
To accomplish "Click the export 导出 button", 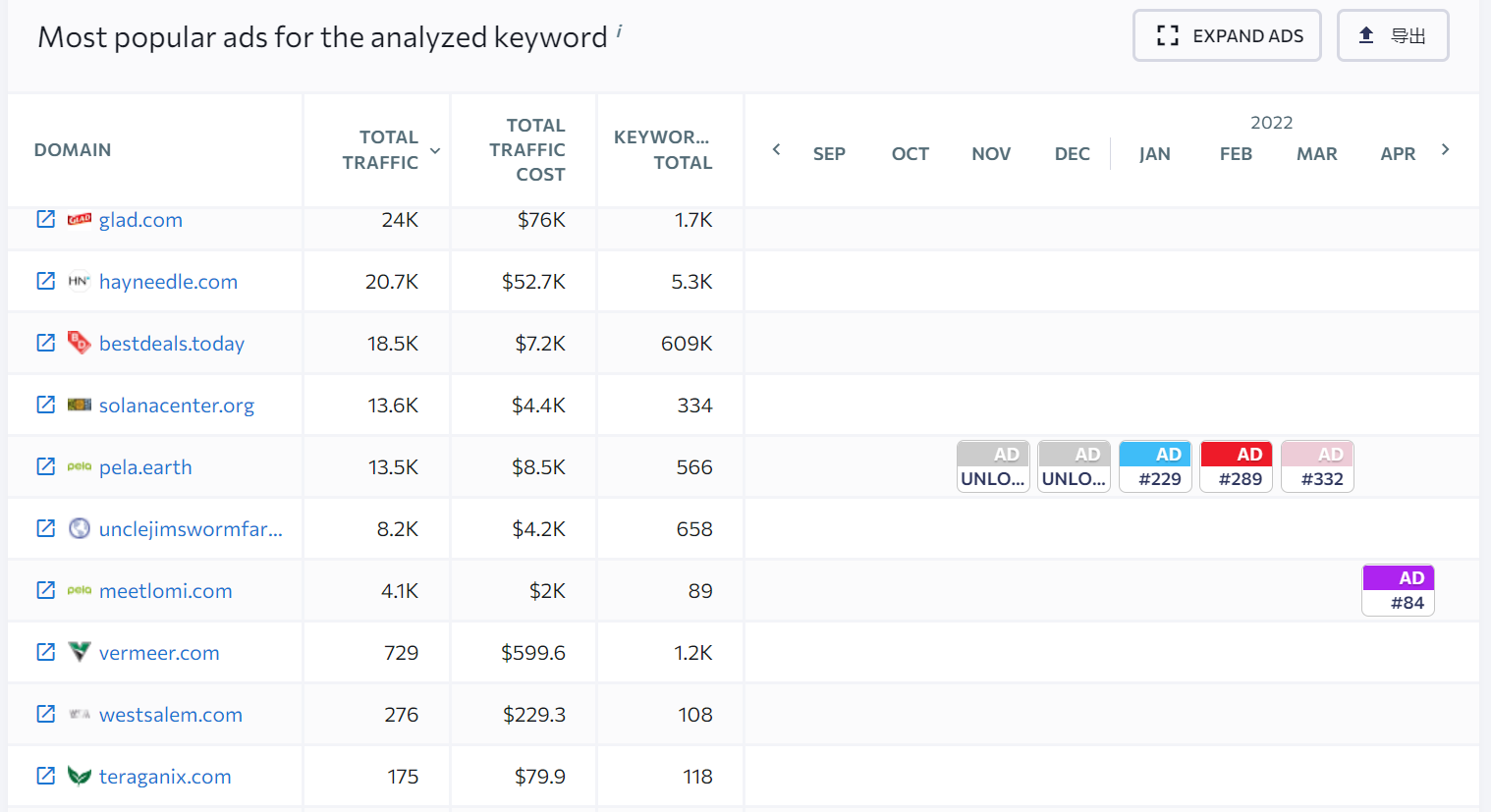I will tap(1393, 35).
